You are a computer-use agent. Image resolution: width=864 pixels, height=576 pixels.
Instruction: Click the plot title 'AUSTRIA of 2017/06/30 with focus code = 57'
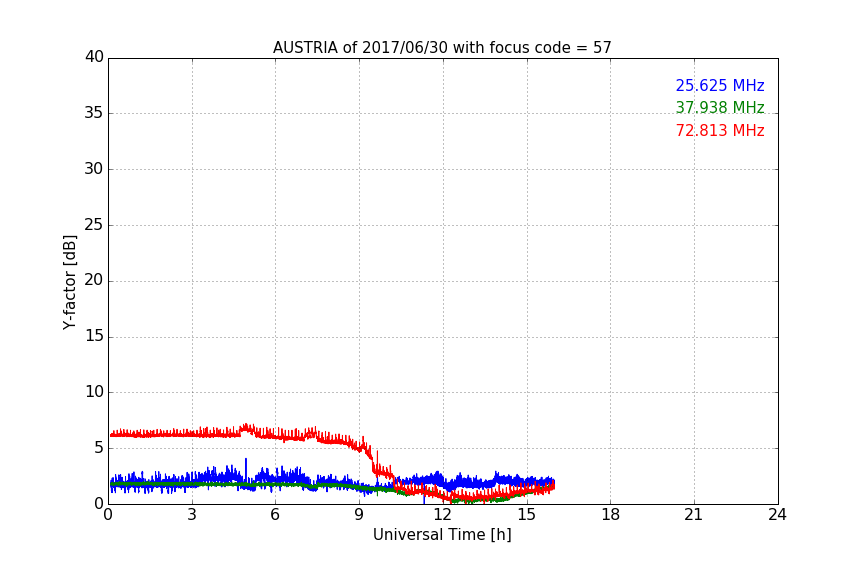(442, 48)
